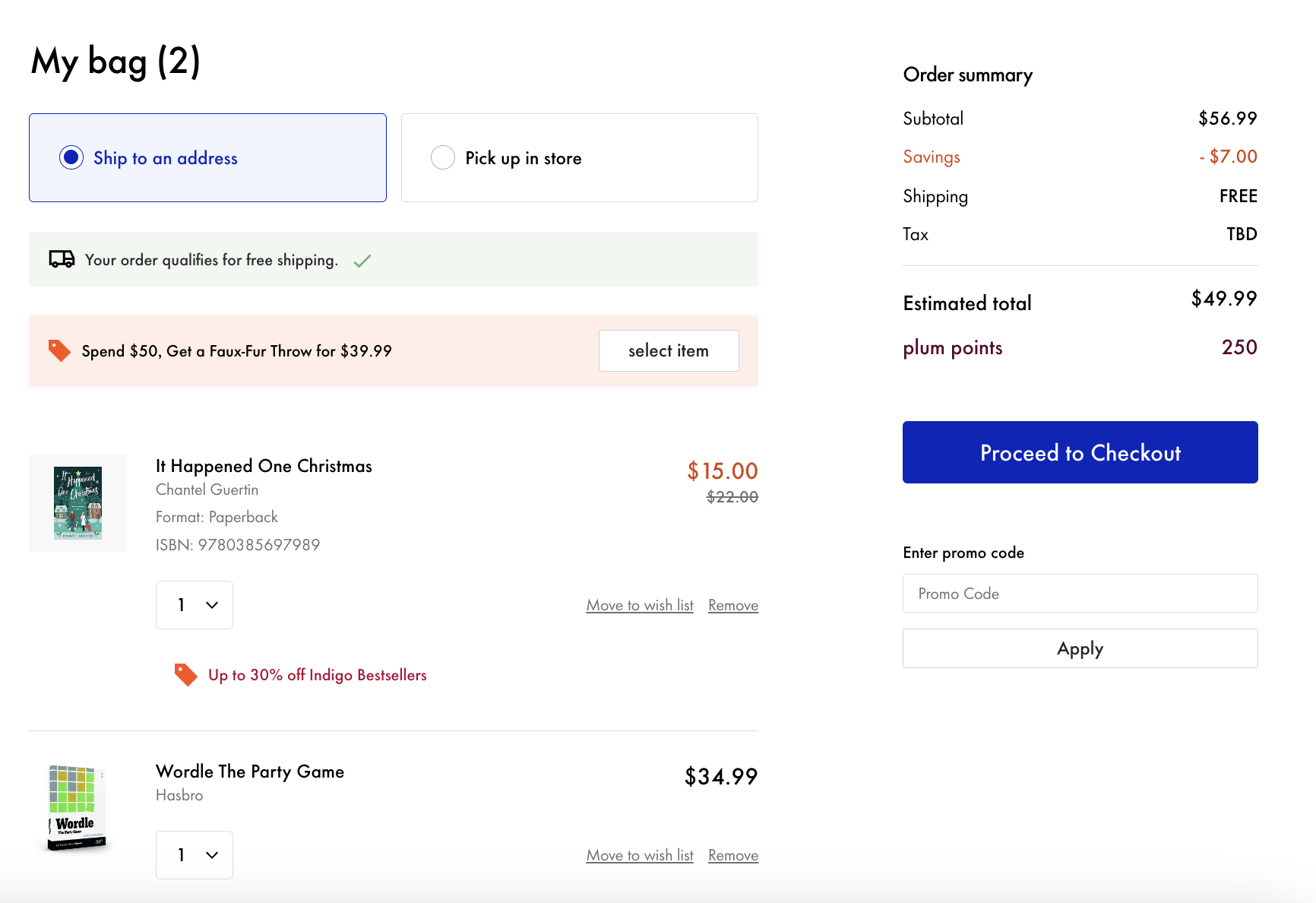Click the Up to 30% off Indigo Bestsellers promo

point(318,674)
